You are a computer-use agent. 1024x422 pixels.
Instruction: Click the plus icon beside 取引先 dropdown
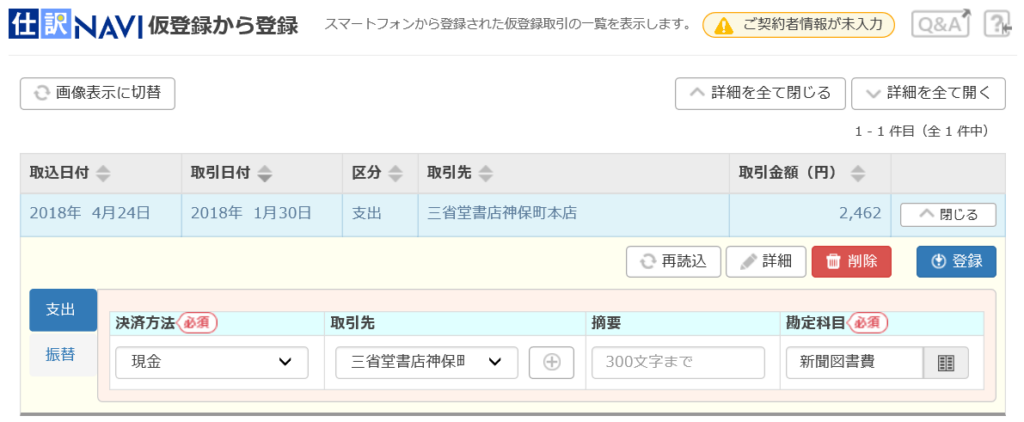pyautogui.click(x=551, y=363)
